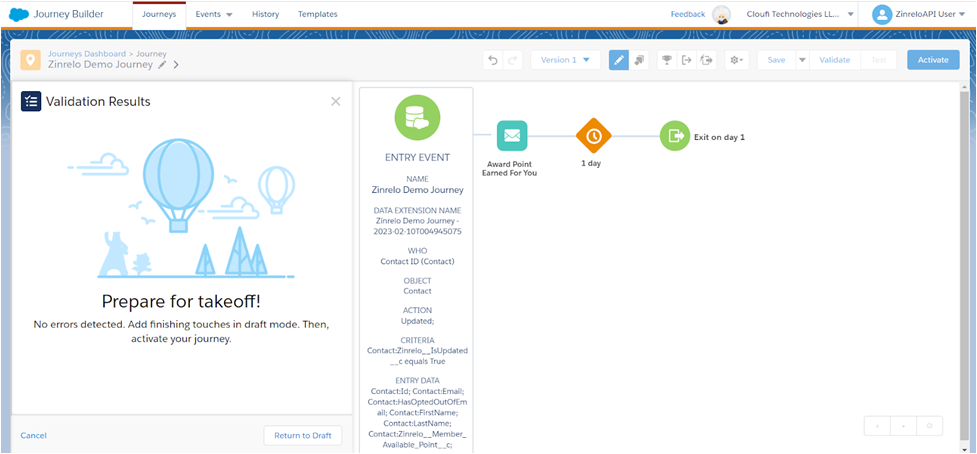The width and height of the screenshot is (977, 454).
Task: Click the ZinreloAPI user avatar icon
Action: [x=882, y=15]
